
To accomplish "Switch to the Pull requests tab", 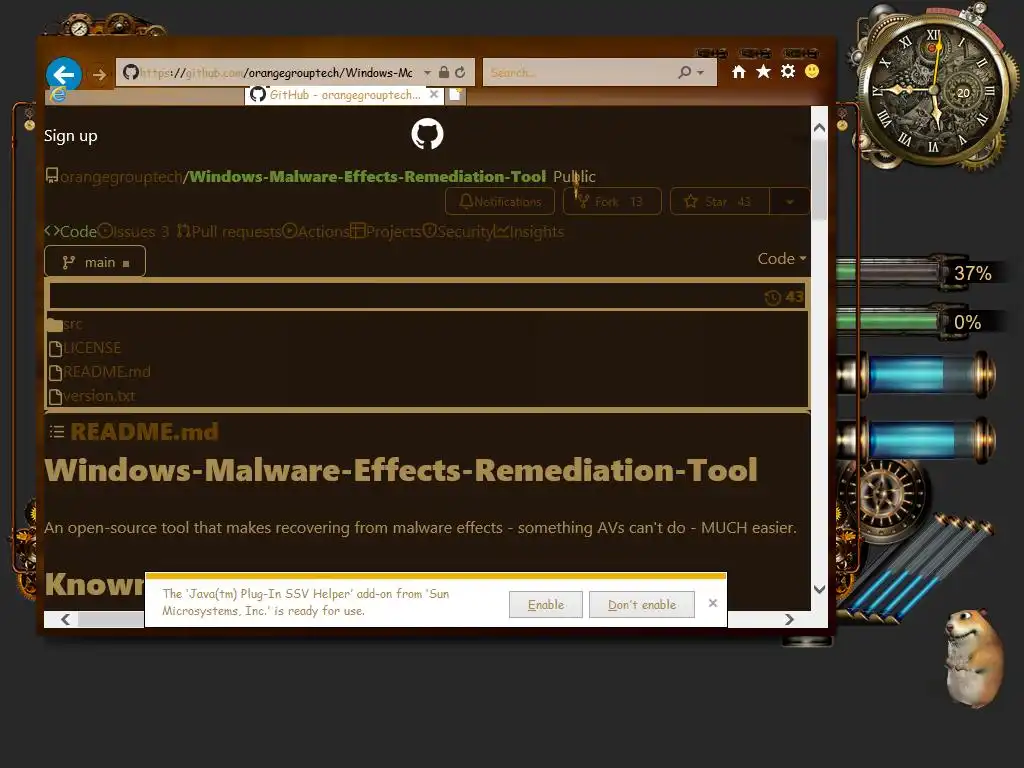I will point(229,231).
